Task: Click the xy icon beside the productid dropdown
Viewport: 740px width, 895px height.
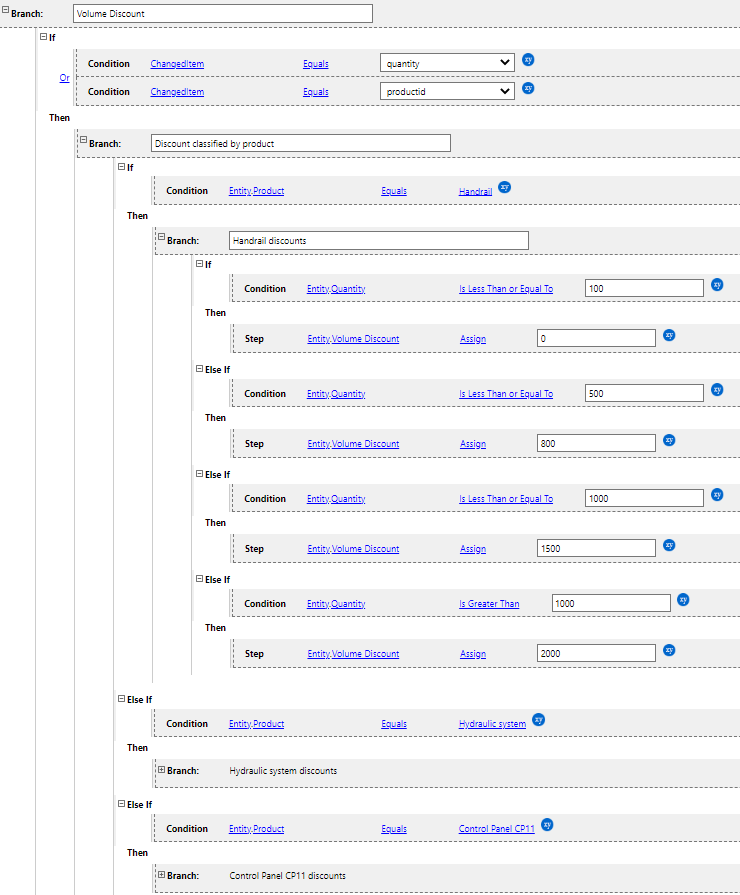Action: pos(528,88)
